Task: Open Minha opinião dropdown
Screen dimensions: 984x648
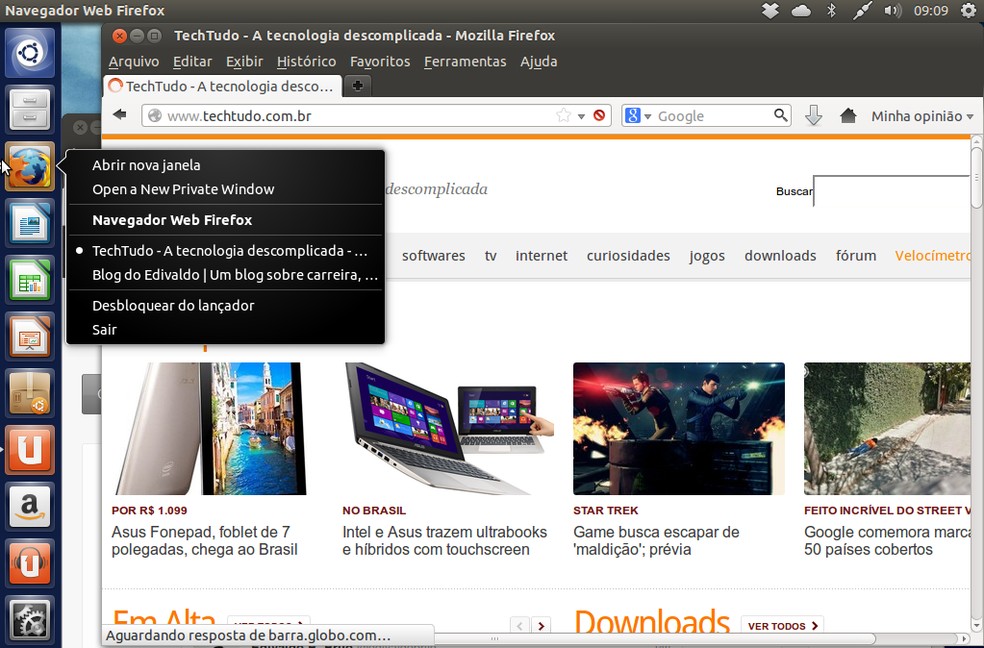Action: (922, 116)
